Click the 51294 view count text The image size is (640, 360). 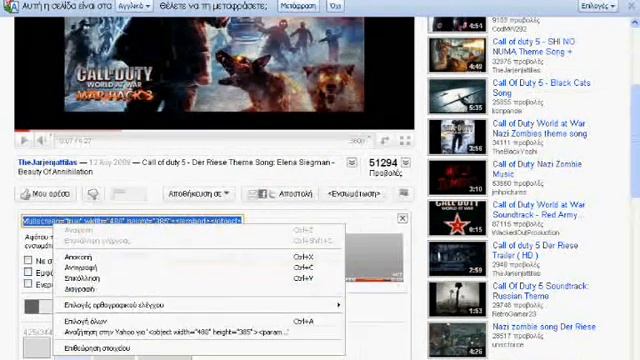[x=383, y=163]
